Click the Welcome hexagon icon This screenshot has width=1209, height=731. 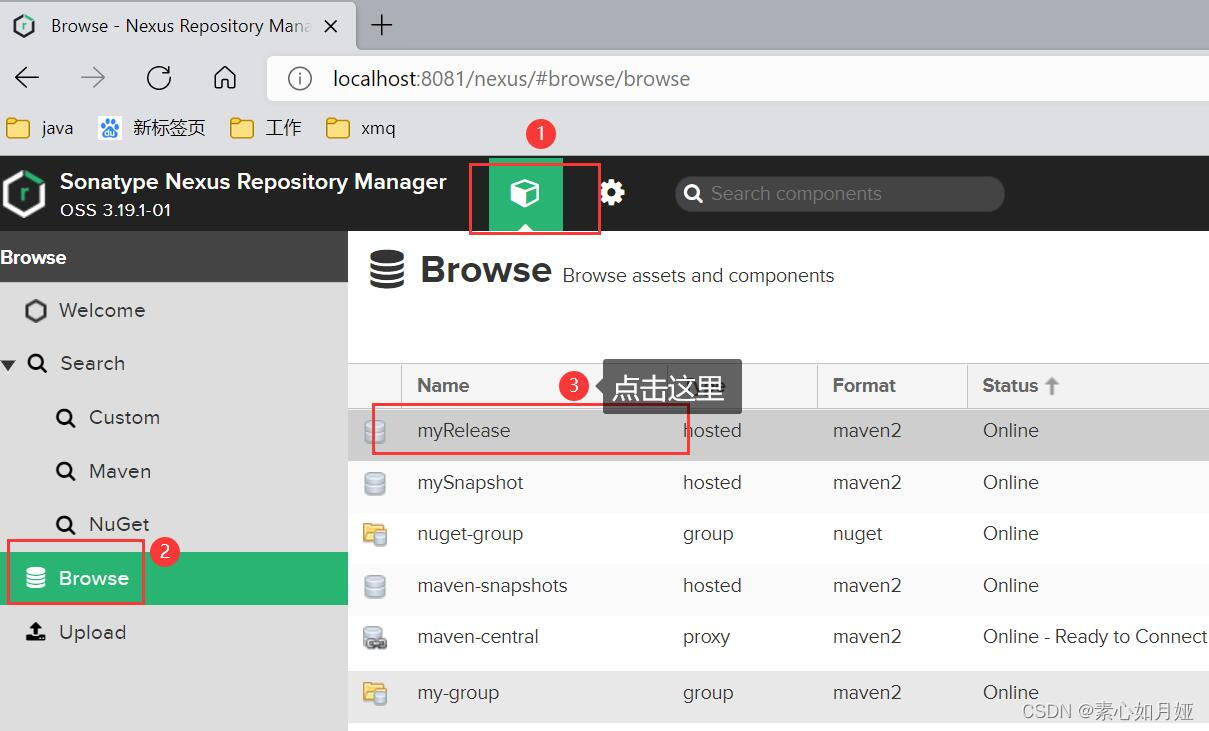(x=36, y=311)
